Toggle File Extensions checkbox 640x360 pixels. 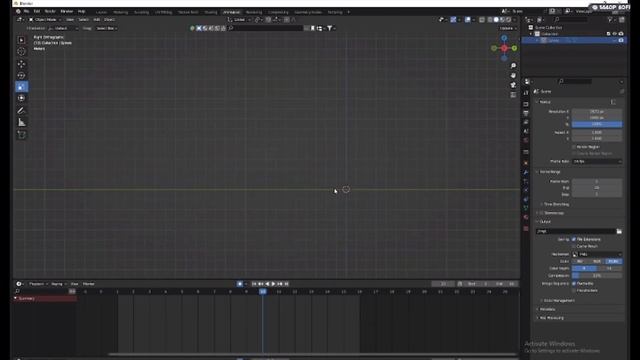point(574,240)
